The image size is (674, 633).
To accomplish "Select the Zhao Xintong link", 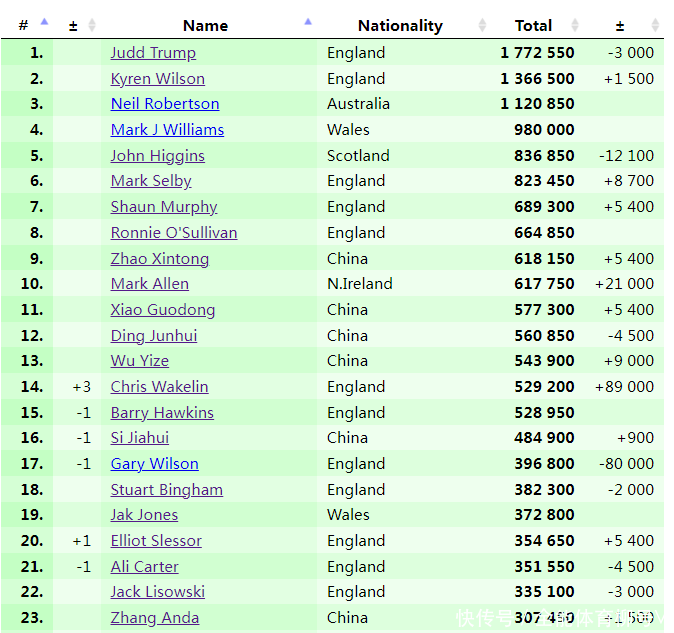I will 159,259.
